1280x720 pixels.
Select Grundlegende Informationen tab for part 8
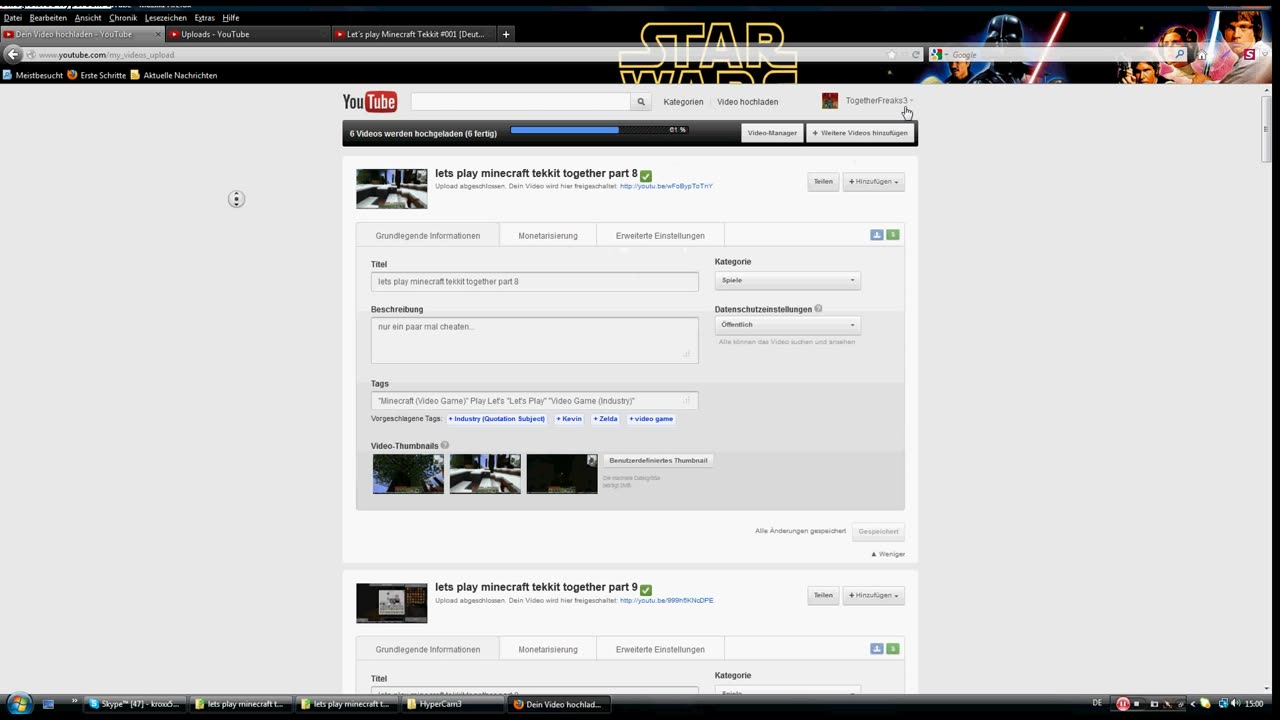[x=428, y=236]
